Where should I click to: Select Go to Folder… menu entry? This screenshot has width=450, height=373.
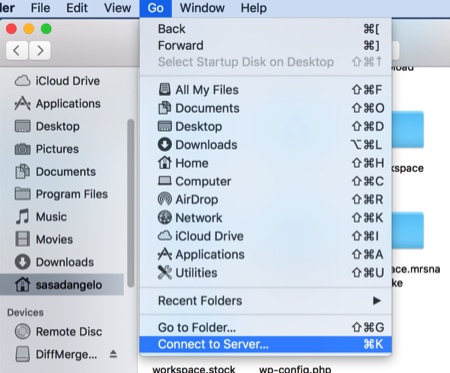coord(266,327)
